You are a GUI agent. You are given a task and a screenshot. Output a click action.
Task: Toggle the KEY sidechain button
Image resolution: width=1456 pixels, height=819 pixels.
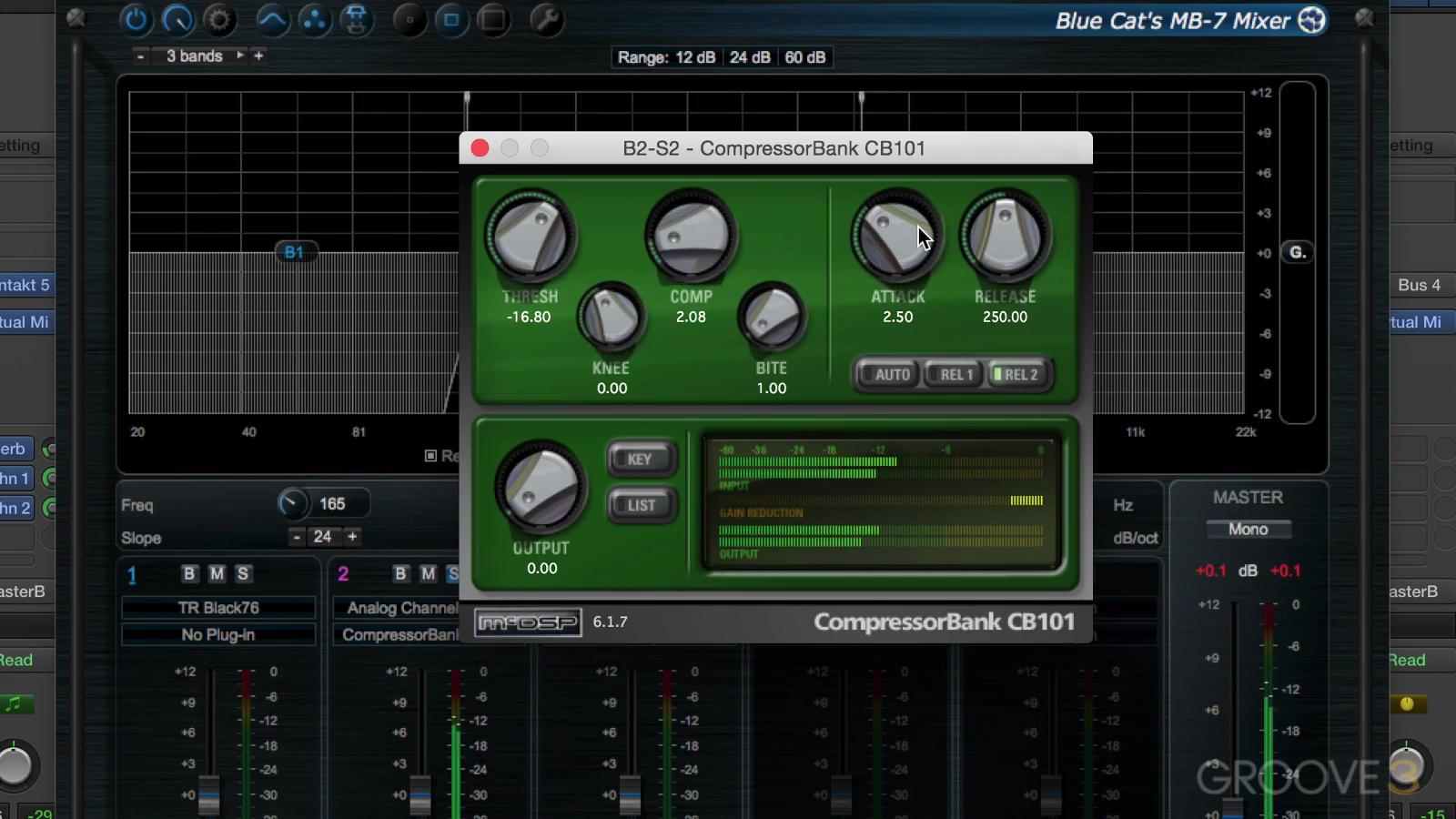pos(640,460)
